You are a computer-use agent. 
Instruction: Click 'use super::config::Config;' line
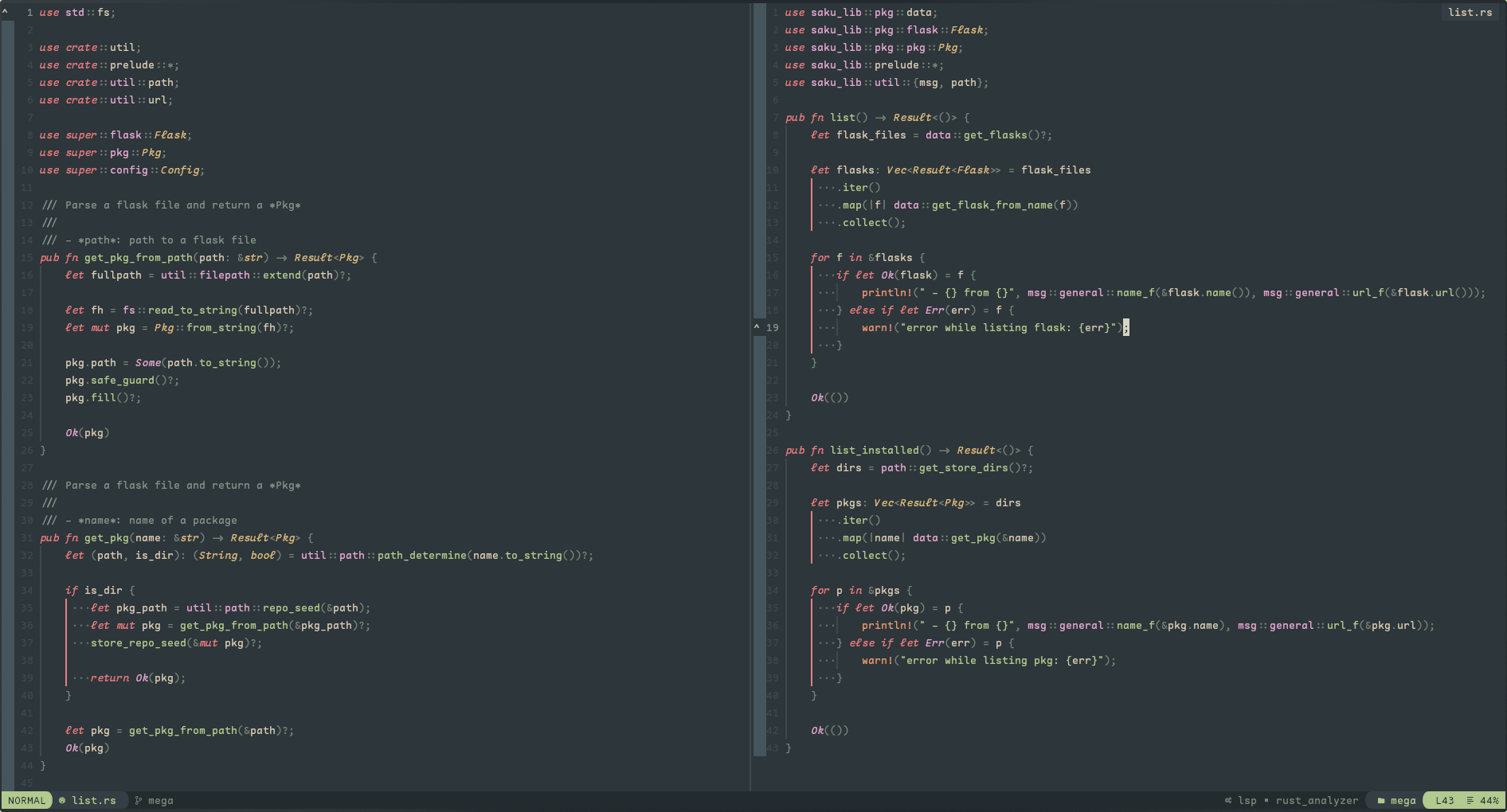coord(122,170)
